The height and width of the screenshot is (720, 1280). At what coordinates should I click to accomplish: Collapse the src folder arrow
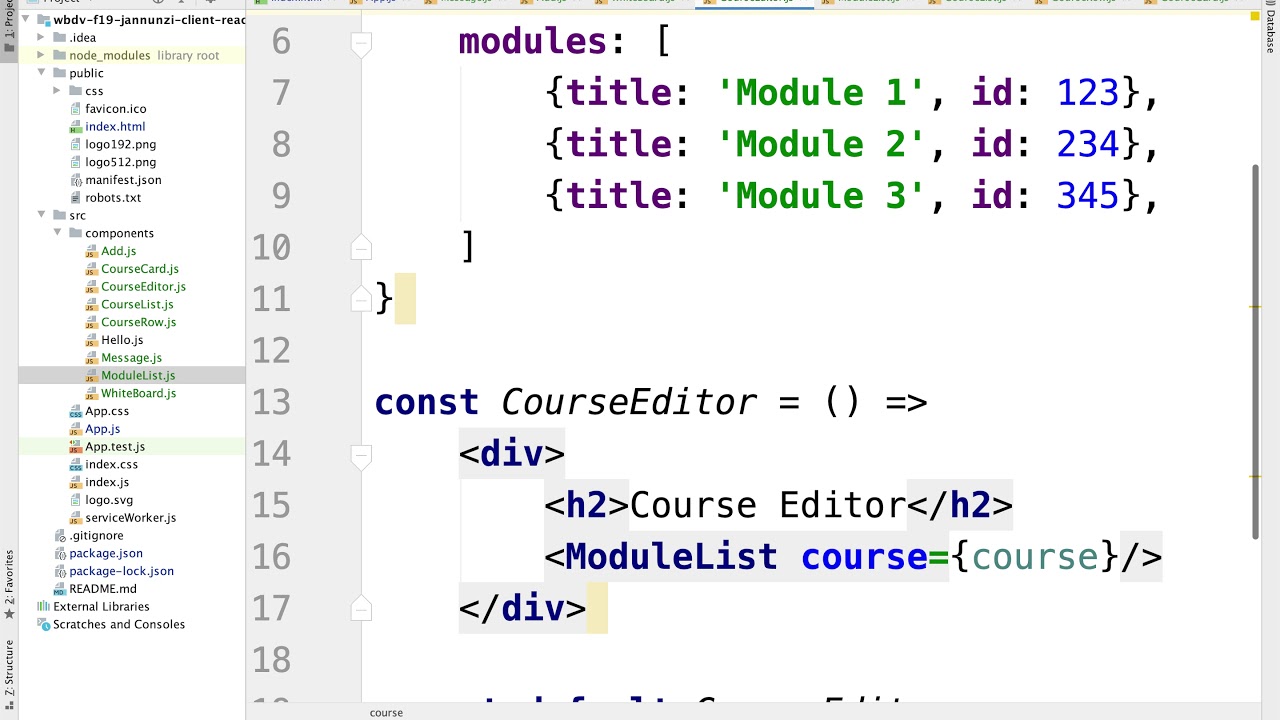pos(42,215)
